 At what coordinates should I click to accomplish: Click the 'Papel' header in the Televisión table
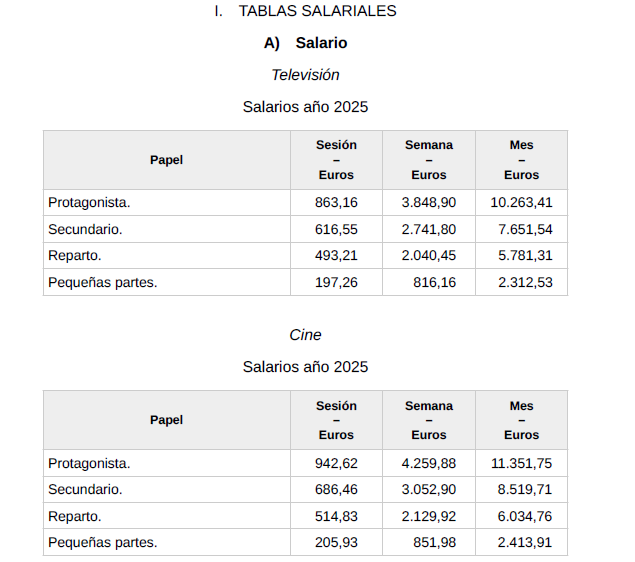167,160
